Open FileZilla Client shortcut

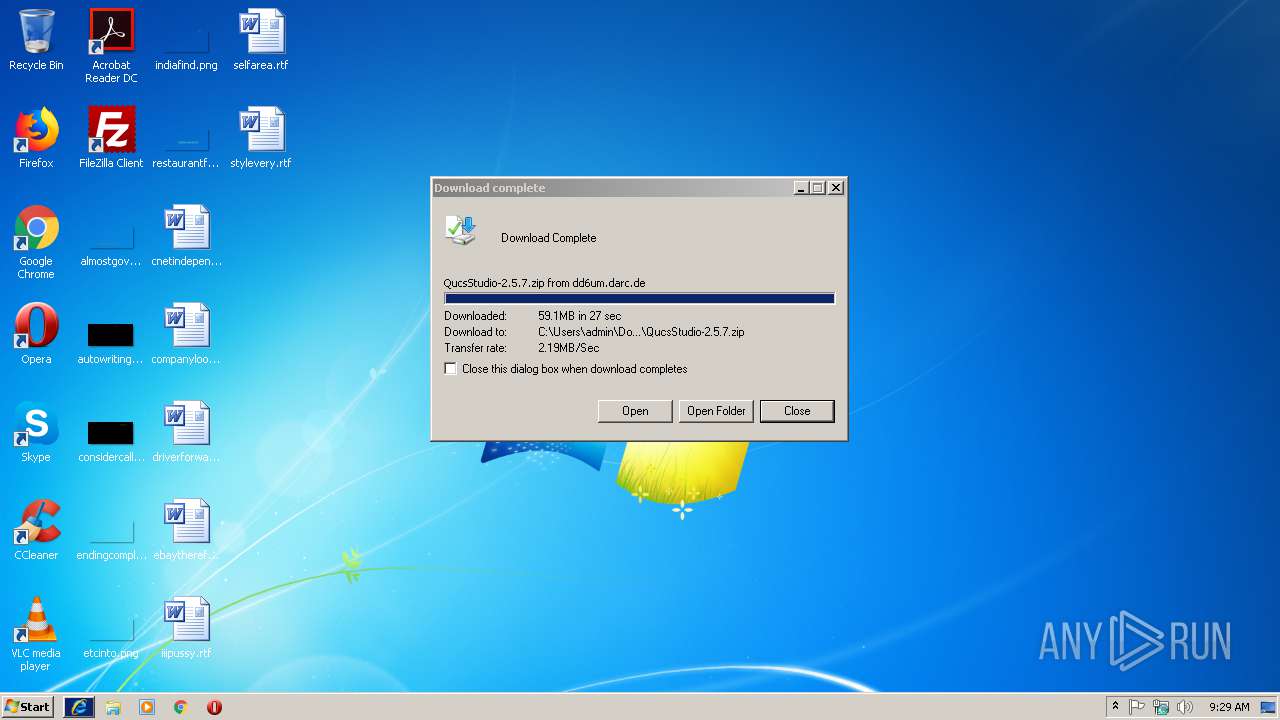[x=111, y=138]
